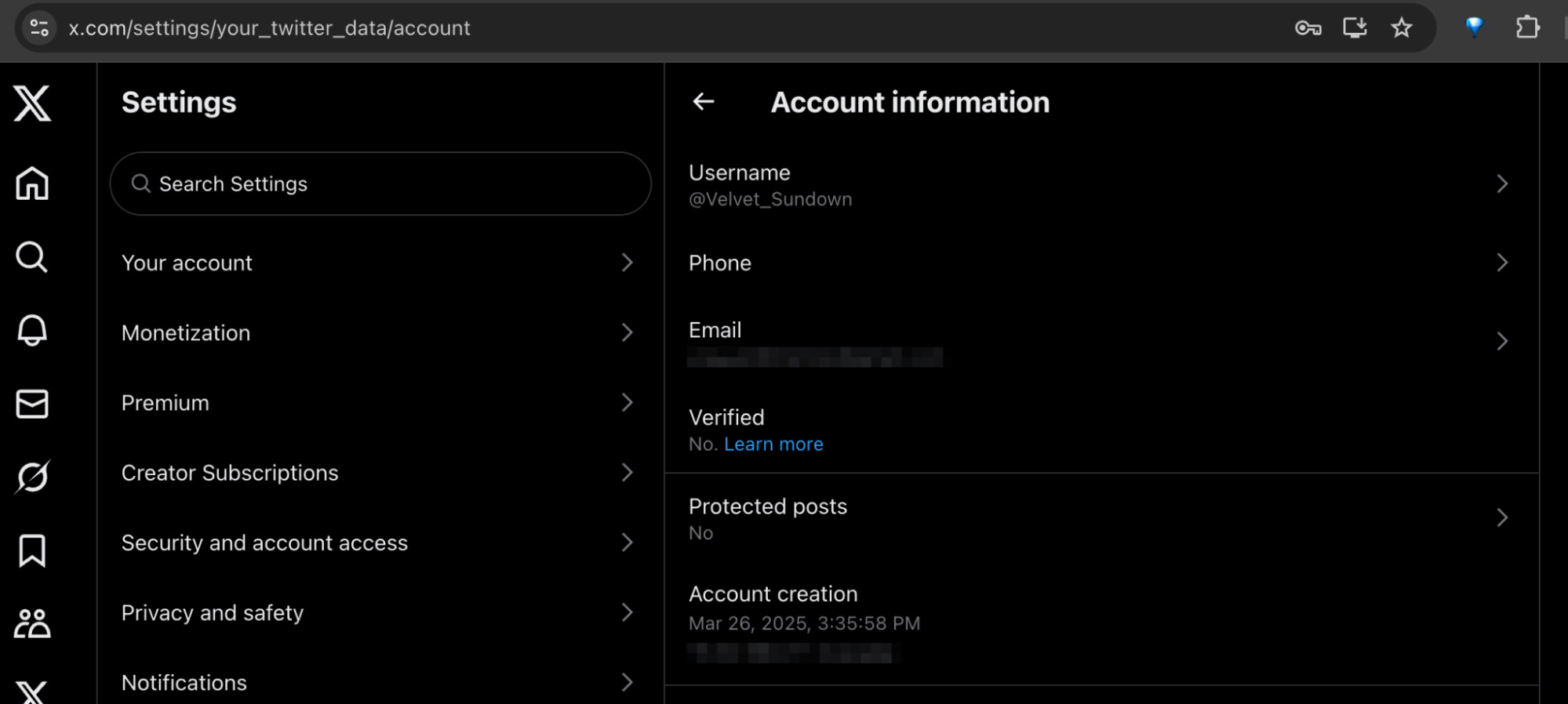
Task: Expand the Premium settings chevron
Action: point(627,402)
